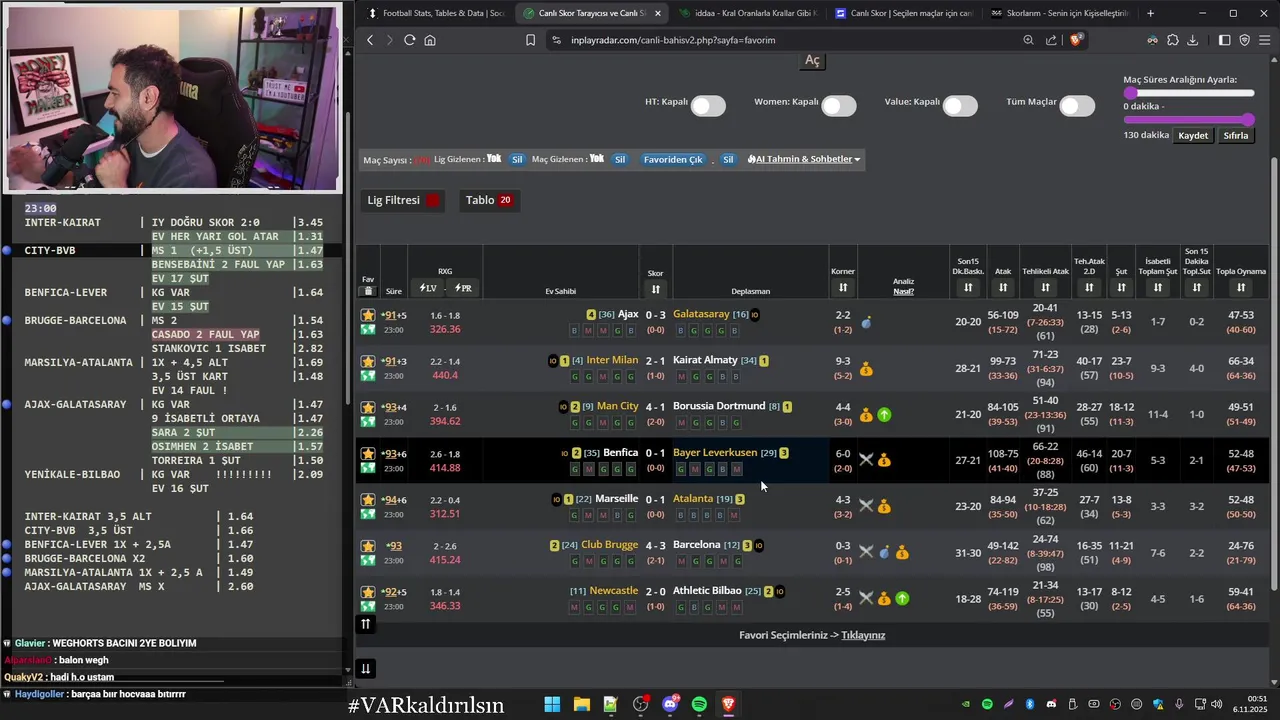Image resolution: width=1280 pixels, height=720 pixels.
Task: Follow the Tıklayınız link
Action: point(863,635)
